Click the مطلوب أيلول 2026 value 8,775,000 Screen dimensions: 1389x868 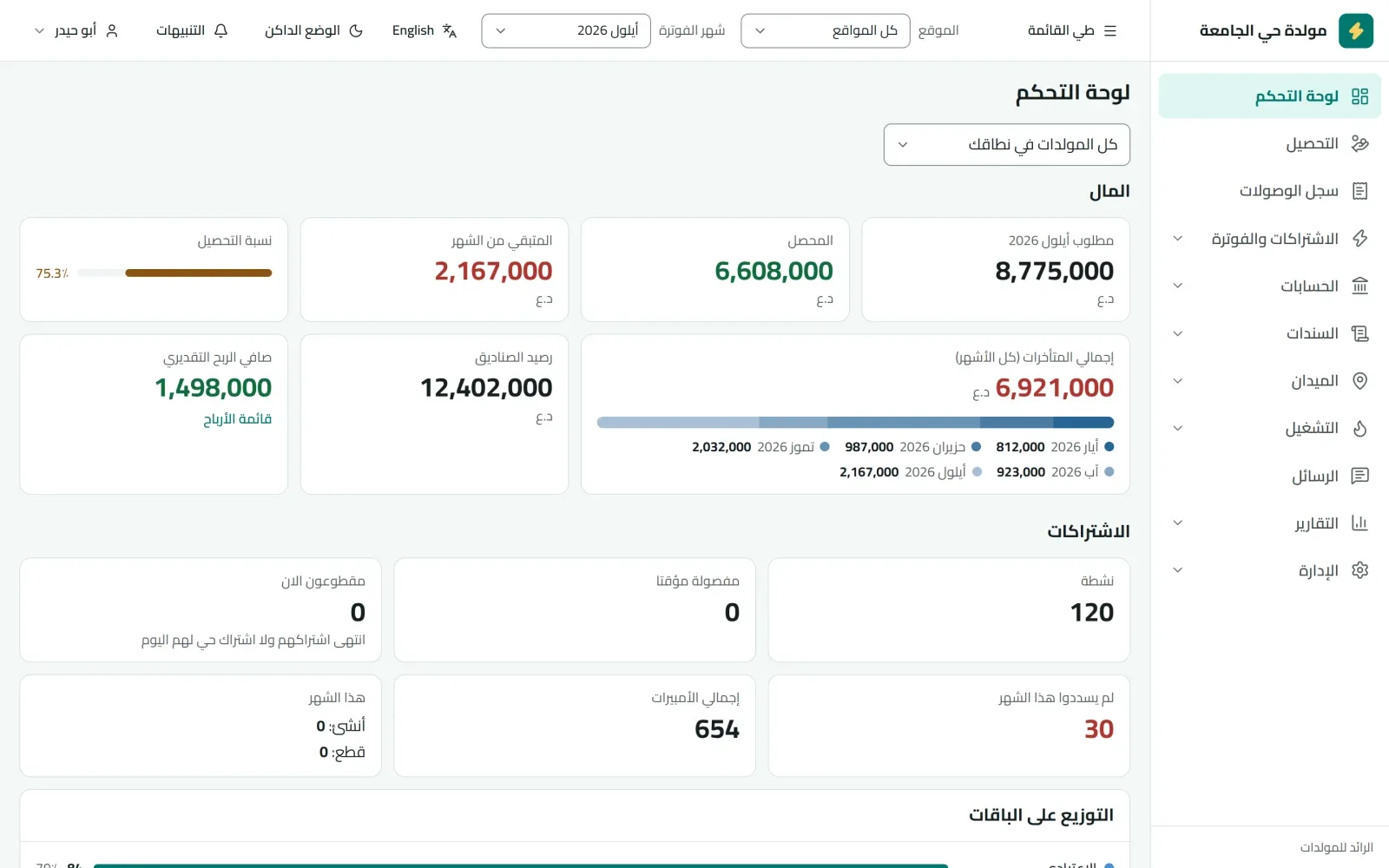[1054, 272]
